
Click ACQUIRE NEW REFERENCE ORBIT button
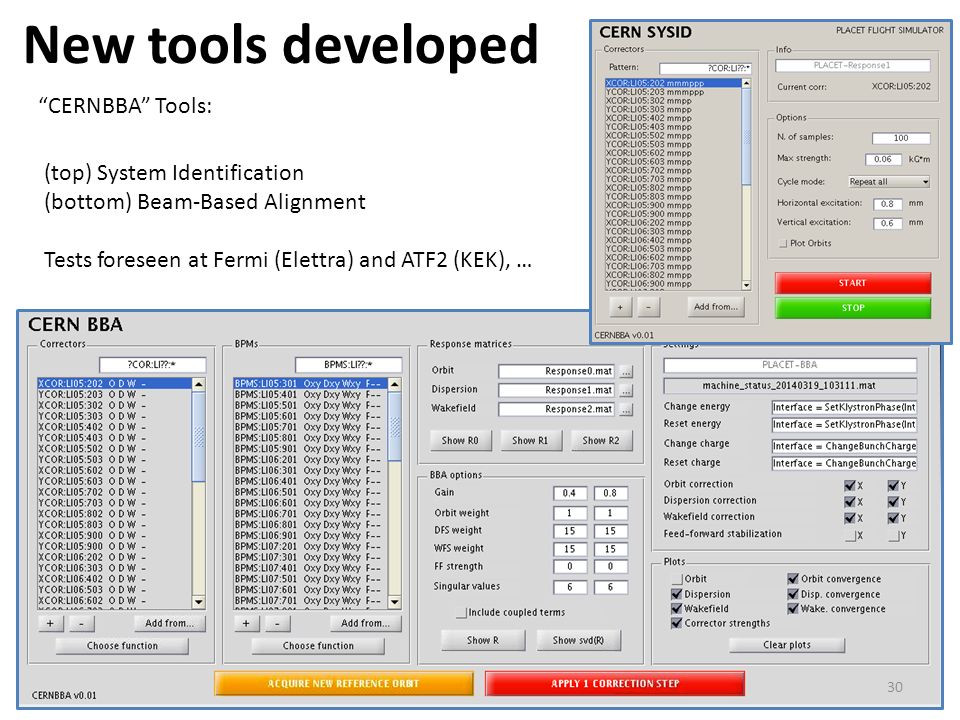[x=343, y=683]
